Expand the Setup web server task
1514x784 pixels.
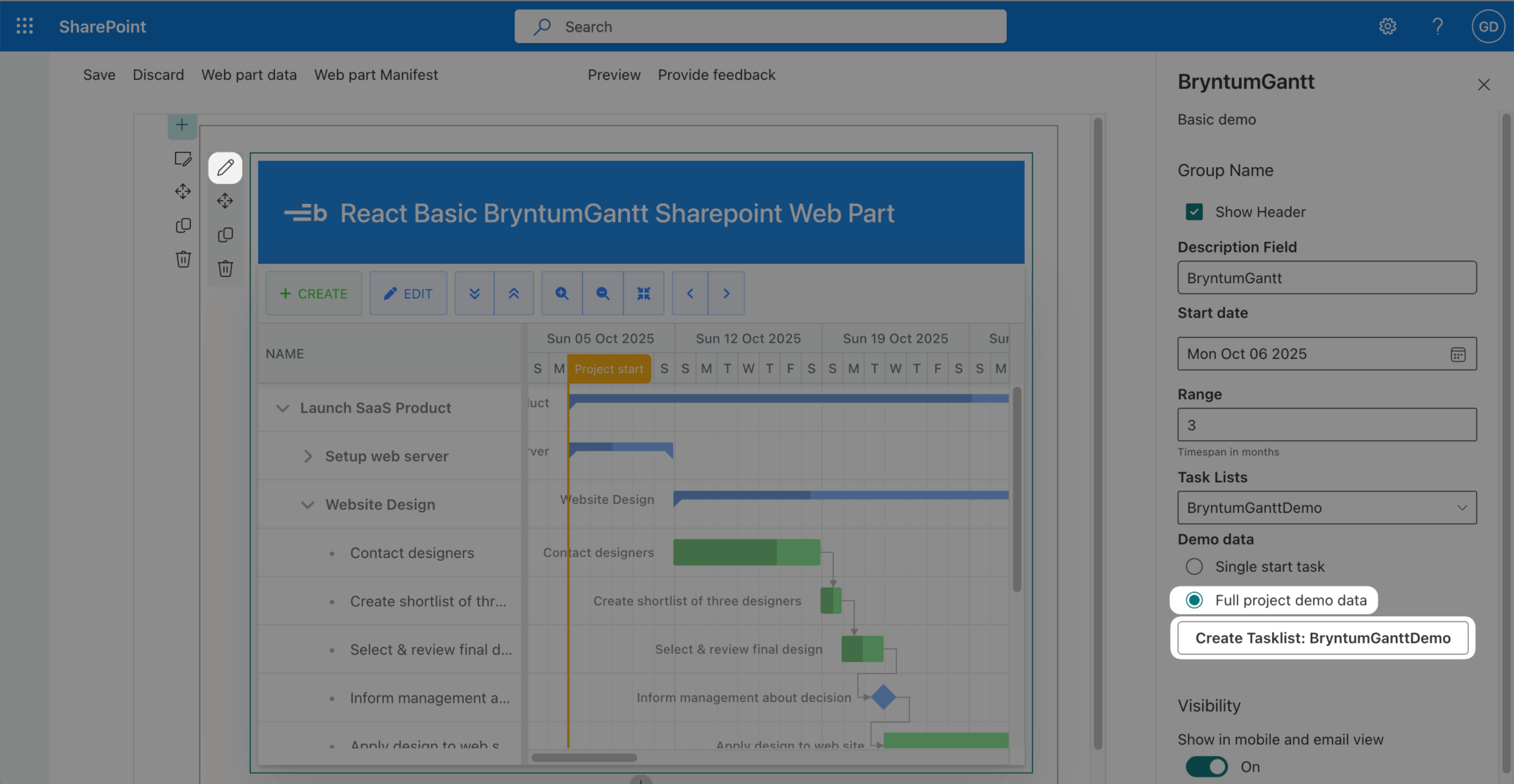coord(308,457)
